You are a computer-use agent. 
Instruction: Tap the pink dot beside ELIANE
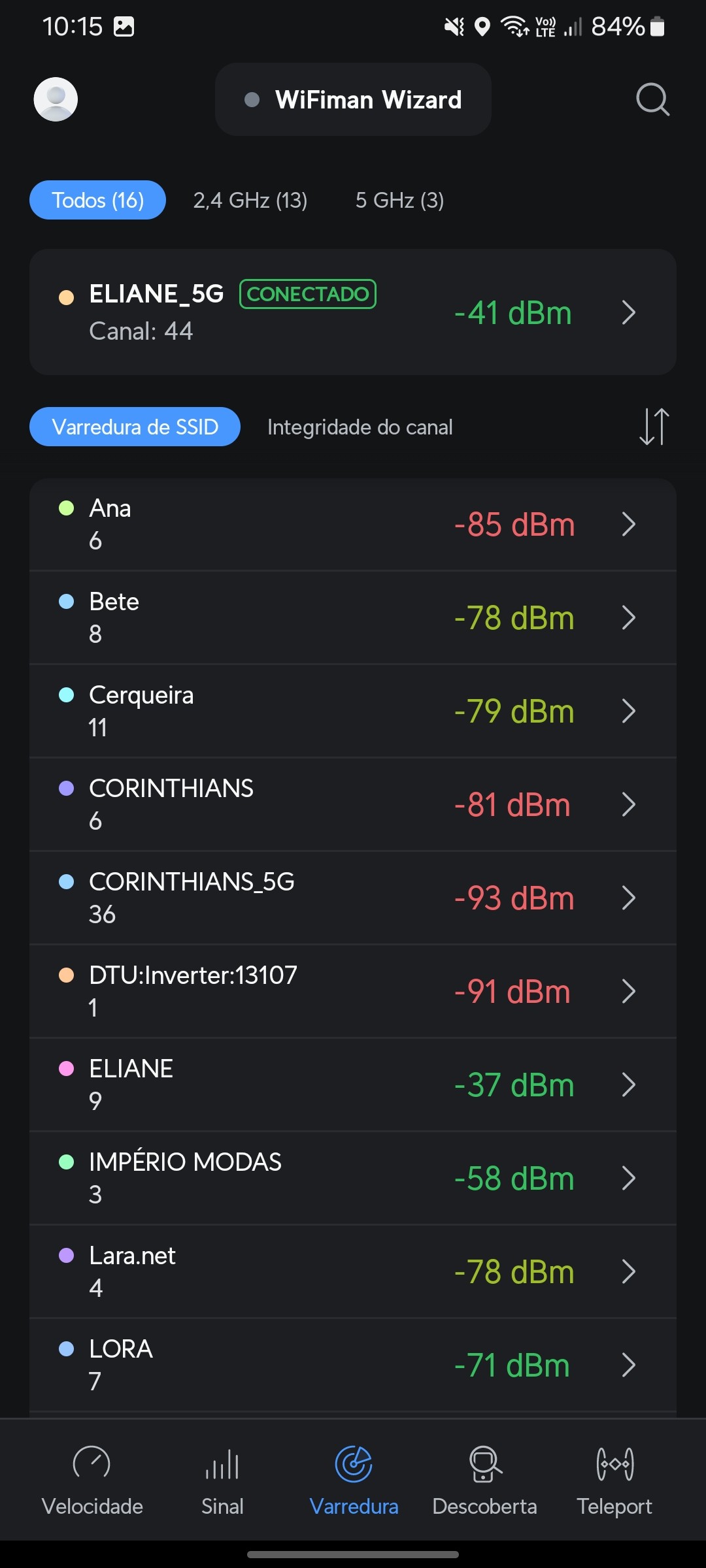coord(66,1068)
